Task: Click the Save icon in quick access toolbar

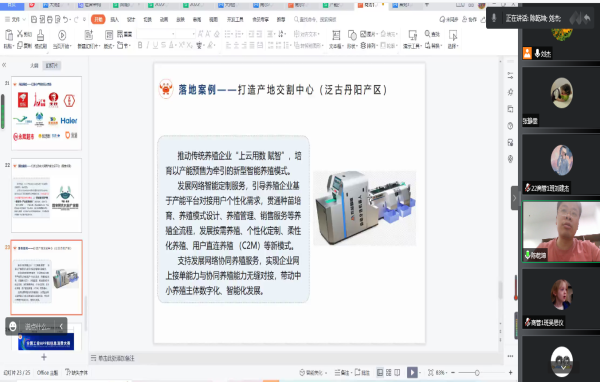Action: [x=34, y=19]
